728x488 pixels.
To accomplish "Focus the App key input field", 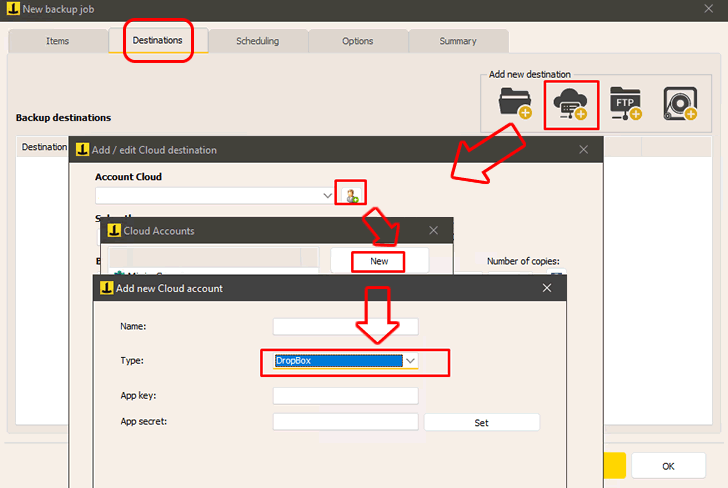I will pos(345,396).
